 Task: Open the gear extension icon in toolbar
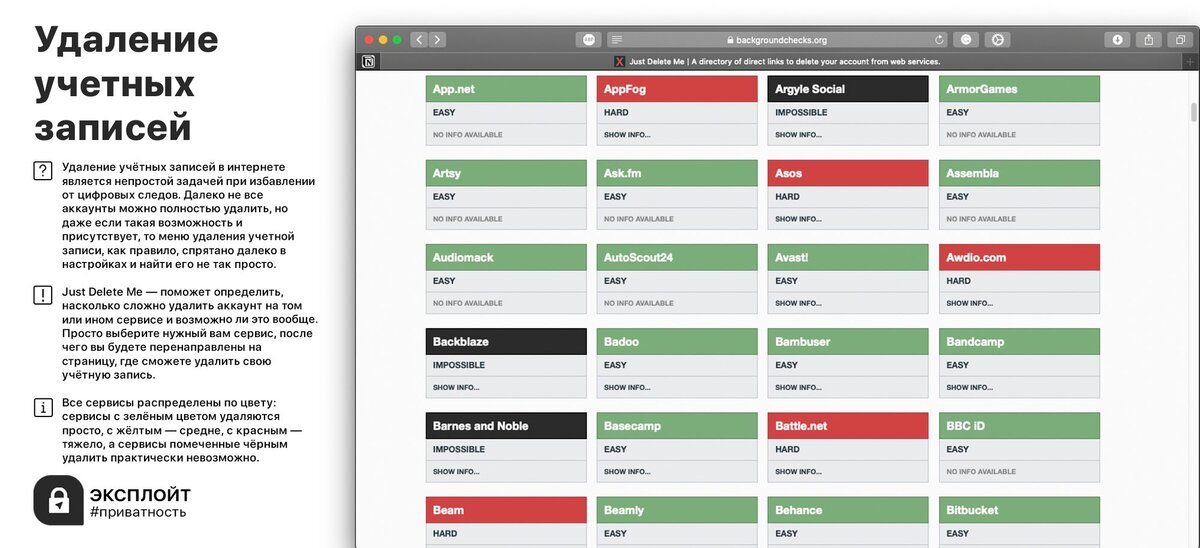(997, 40)
